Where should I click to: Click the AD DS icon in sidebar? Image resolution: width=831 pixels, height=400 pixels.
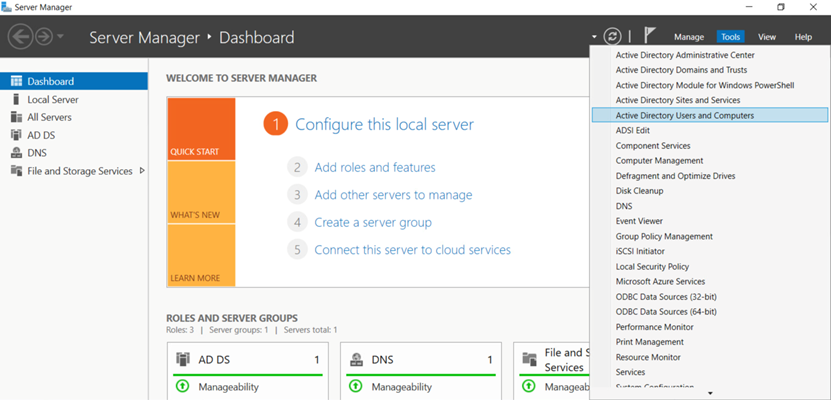(16, 135)
